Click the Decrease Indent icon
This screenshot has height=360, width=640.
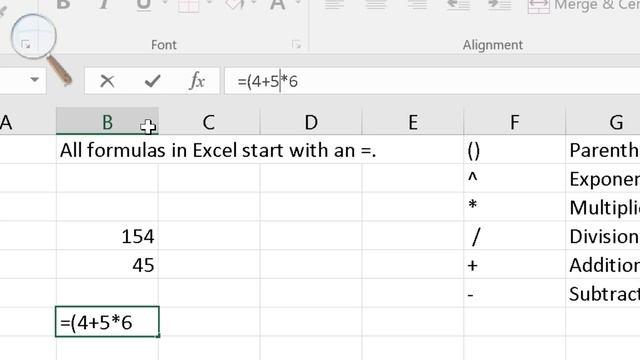458,4
